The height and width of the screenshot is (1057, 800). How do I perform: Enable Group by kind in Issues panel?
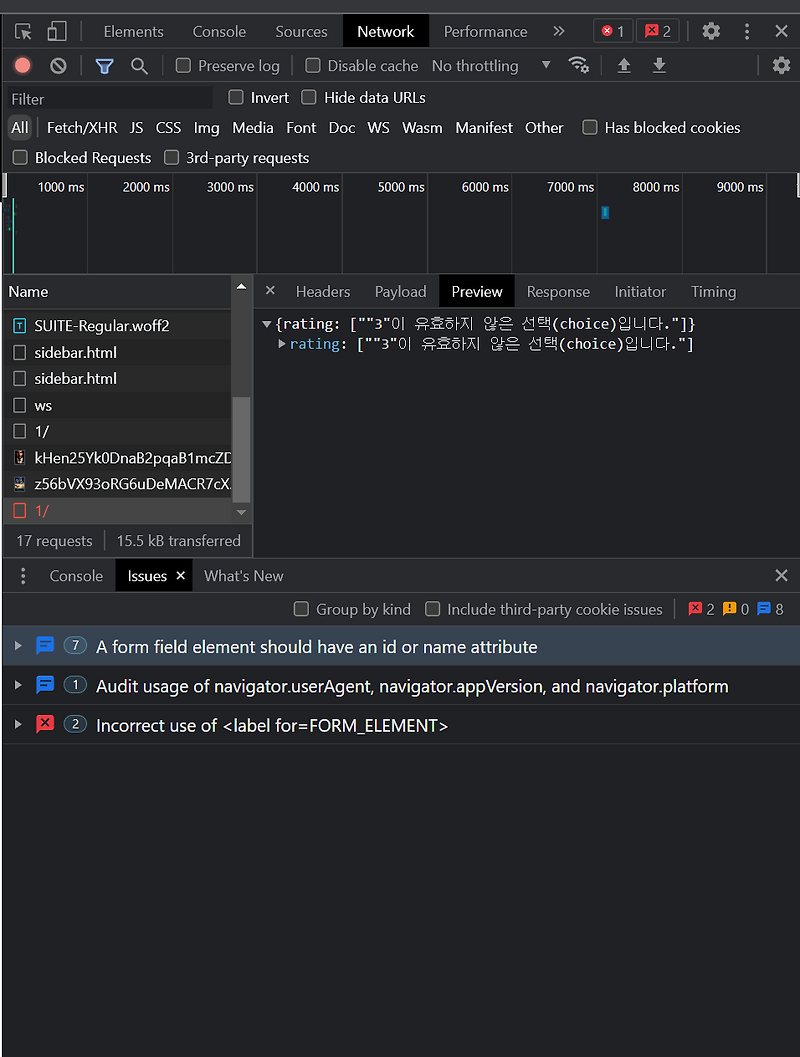click(x=301, y=609)
